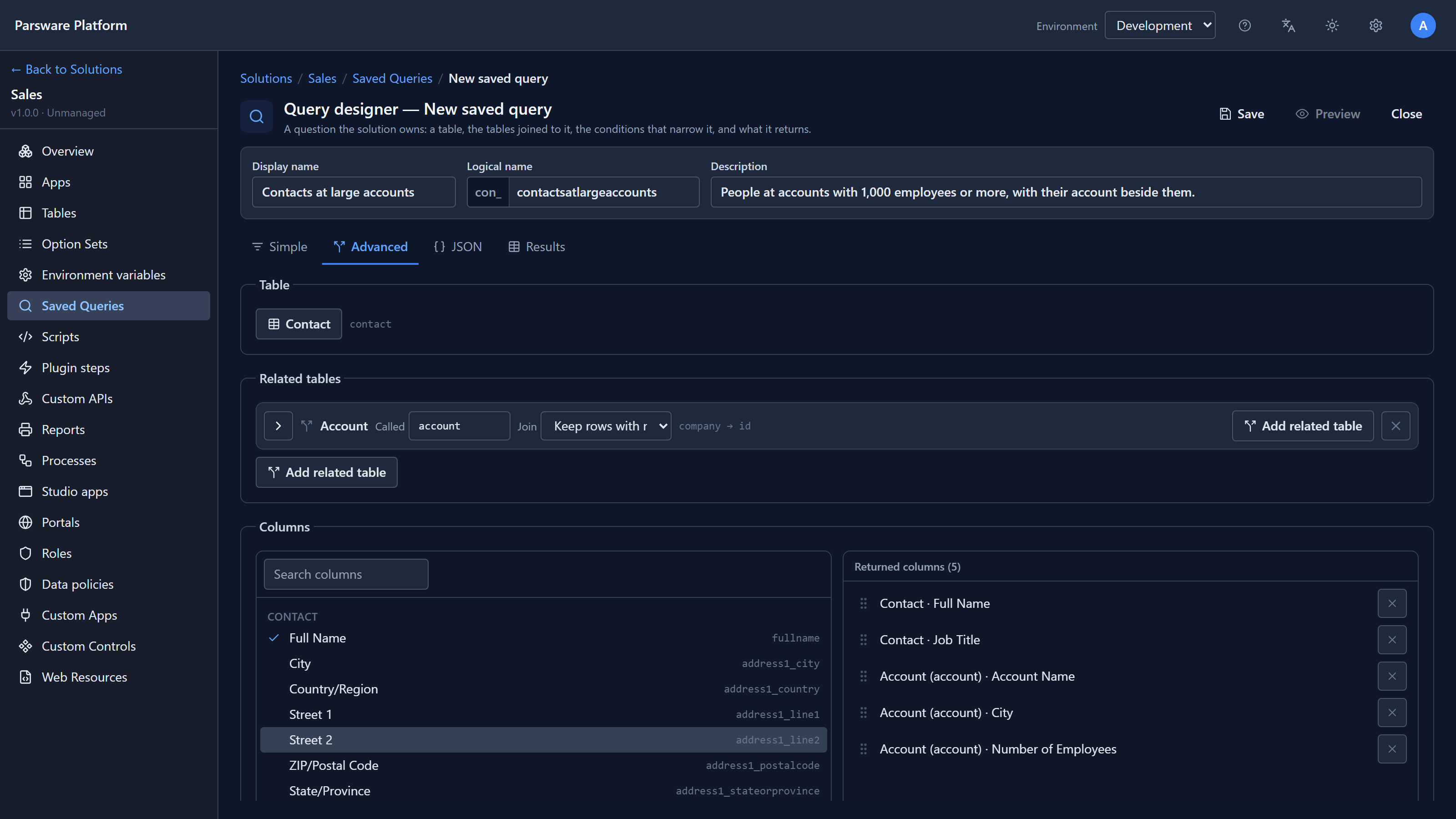Focus the Search columns field
Image resolution: width=1456 pixels, height=819 pixels.
(x=346, y=574)
